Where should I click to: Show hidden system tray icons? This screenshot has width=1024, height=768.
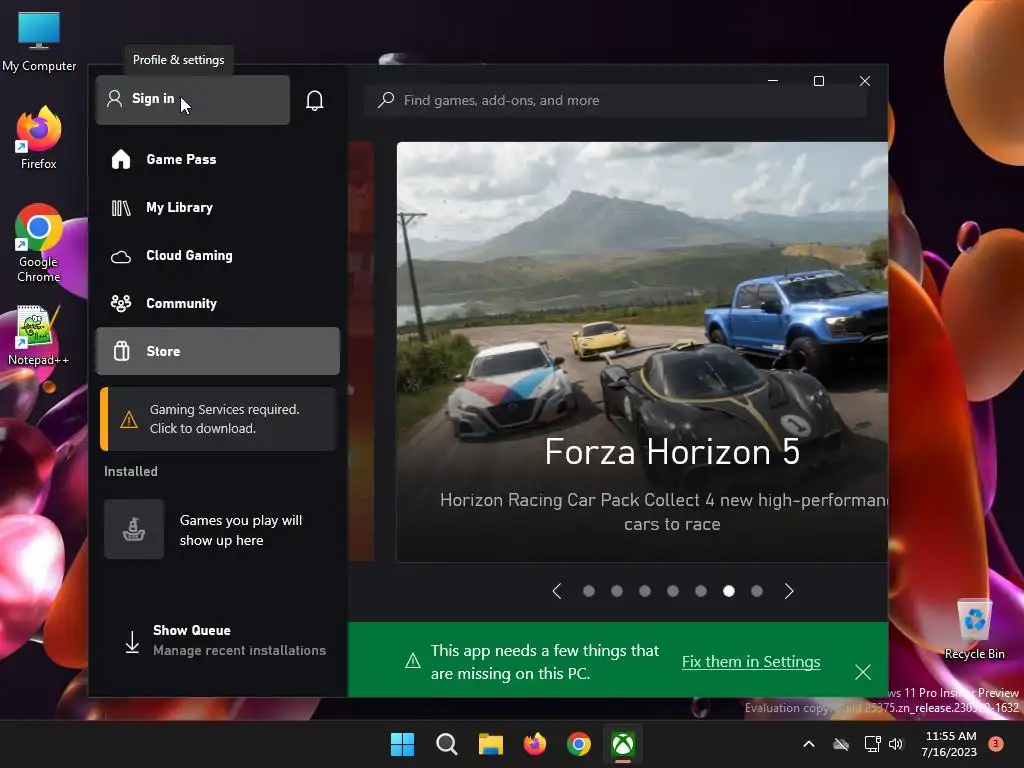point(808,744)
